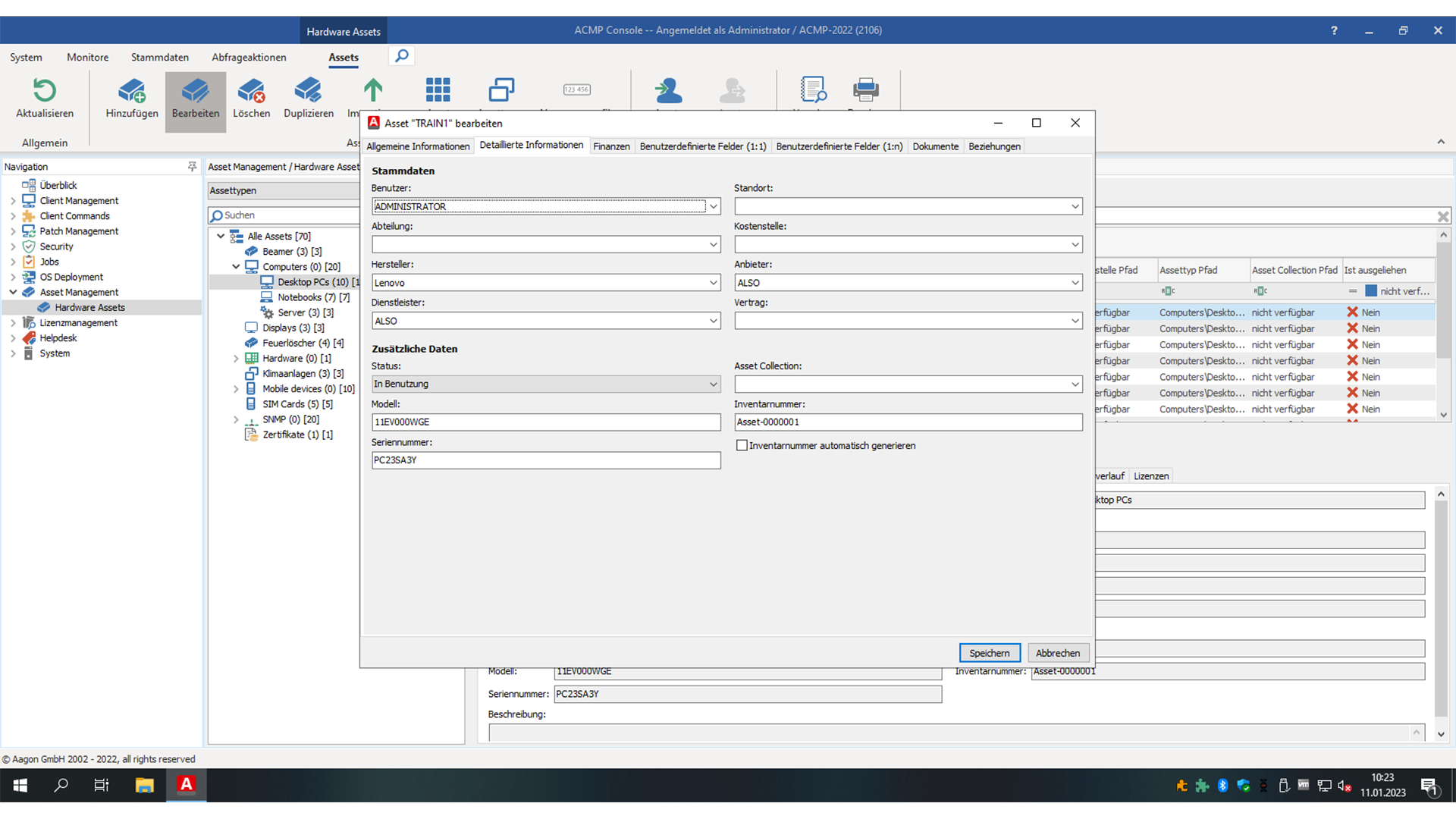Click the printer icon in the ribbon
The height and width of the screenshot is (819, 1456).
(x=864, y=91)
